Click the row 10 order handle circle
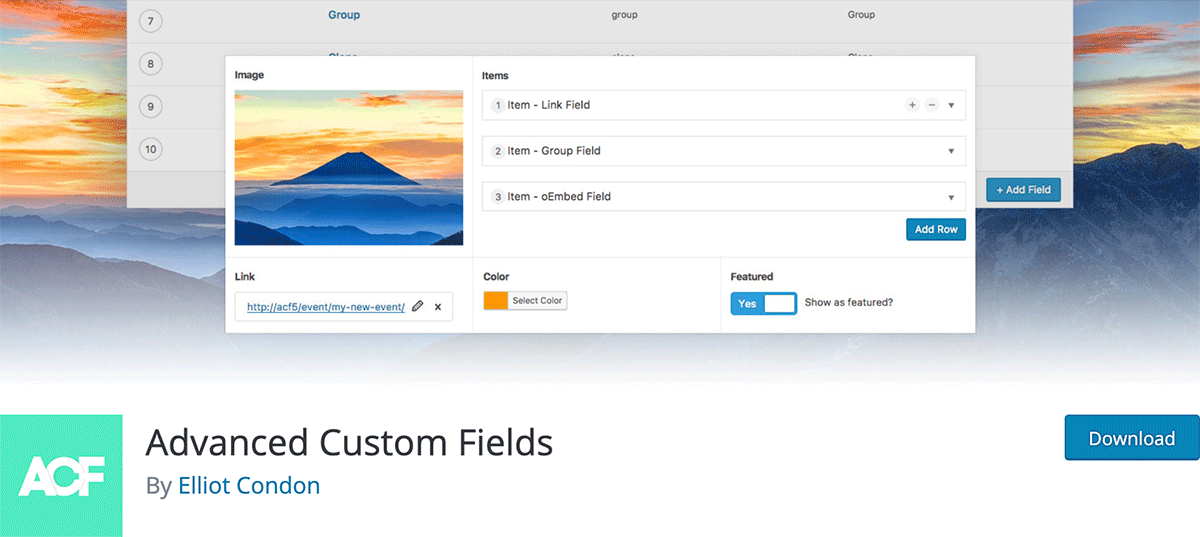Viewport: 1200px width, 537px height. point(151,150)
